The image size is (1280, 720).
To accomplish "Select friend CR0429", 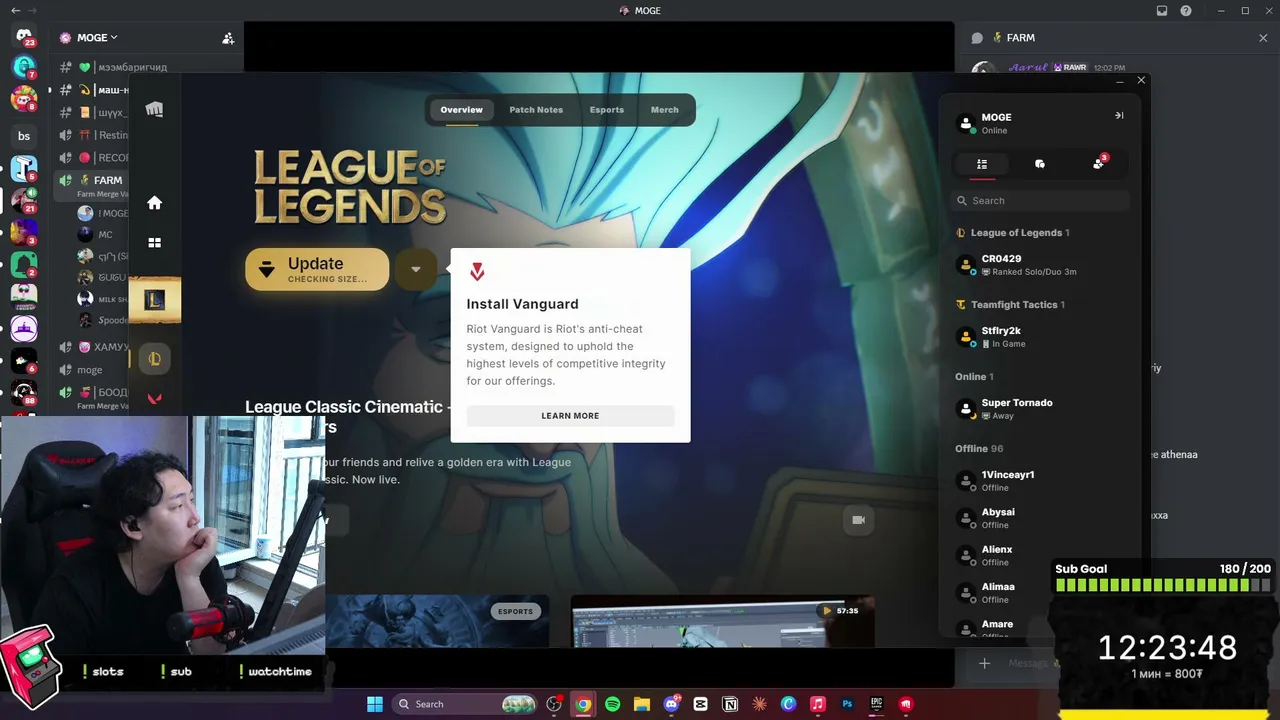I will tap(1040, 265).
